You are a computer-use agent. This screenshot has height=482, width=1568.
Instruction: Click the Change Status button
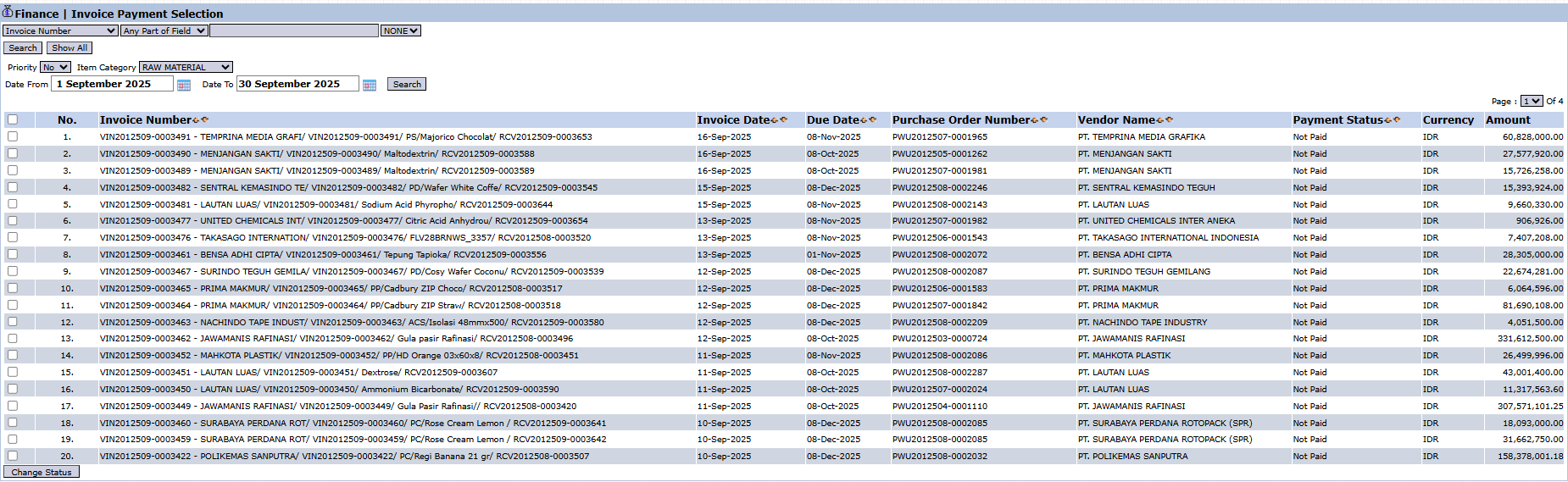click(x=42, y=472)
